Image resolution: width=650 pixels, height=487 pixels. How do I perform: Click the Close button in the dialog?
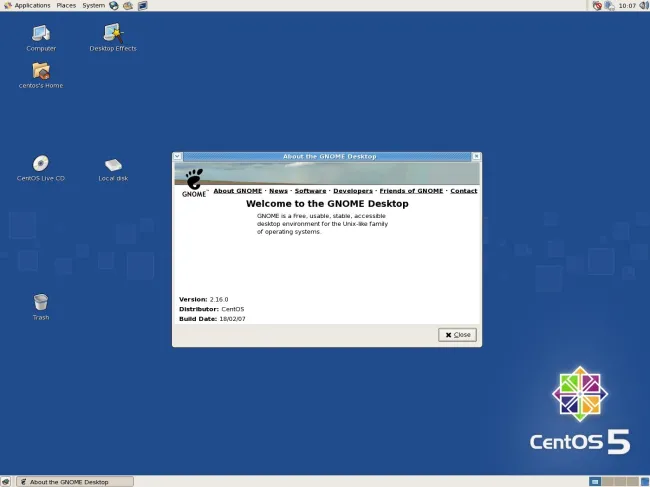pos(457,335)
